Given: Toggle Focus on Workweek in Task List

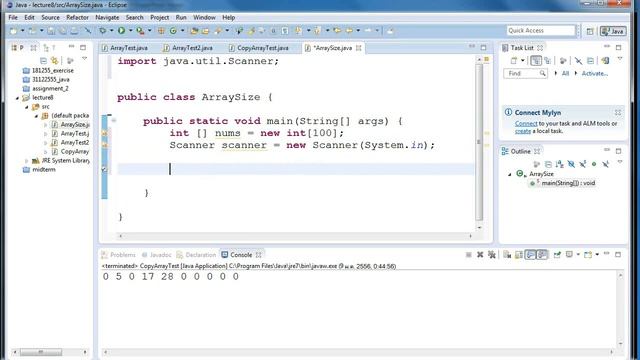Looking at the screenshot, I should coord(563,61).
